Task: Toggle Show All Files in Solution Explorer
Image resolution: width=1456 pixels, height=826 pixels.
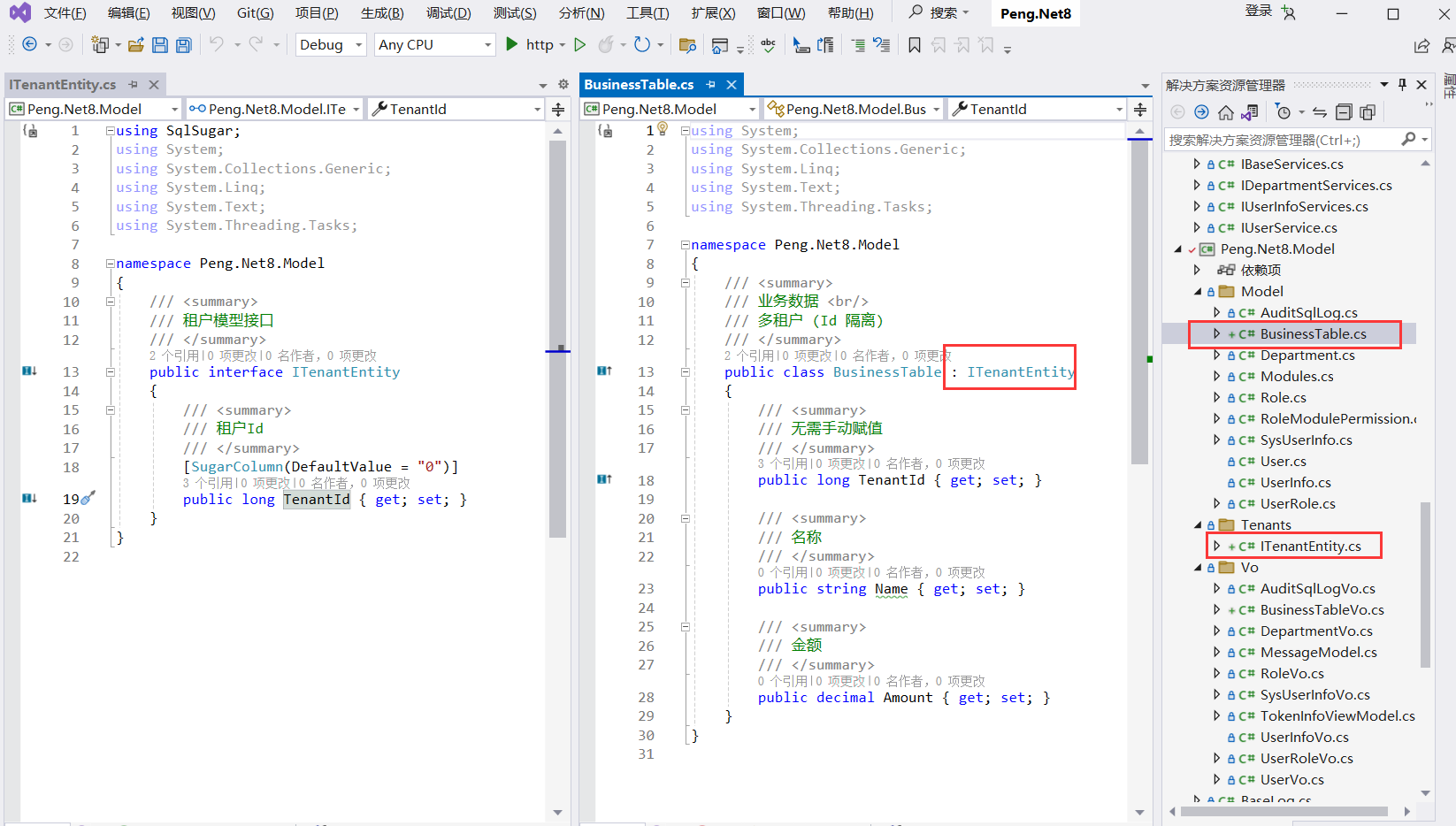Action: [x=1368, y=112]
